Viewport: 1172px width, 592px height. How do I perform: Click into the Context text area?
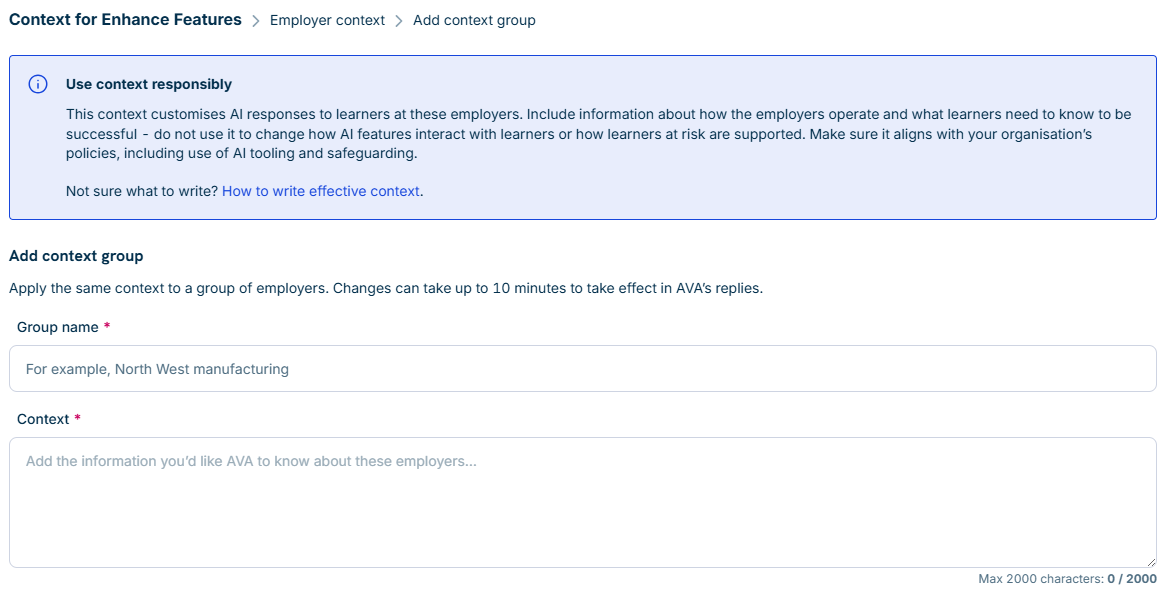coord(583,502)
